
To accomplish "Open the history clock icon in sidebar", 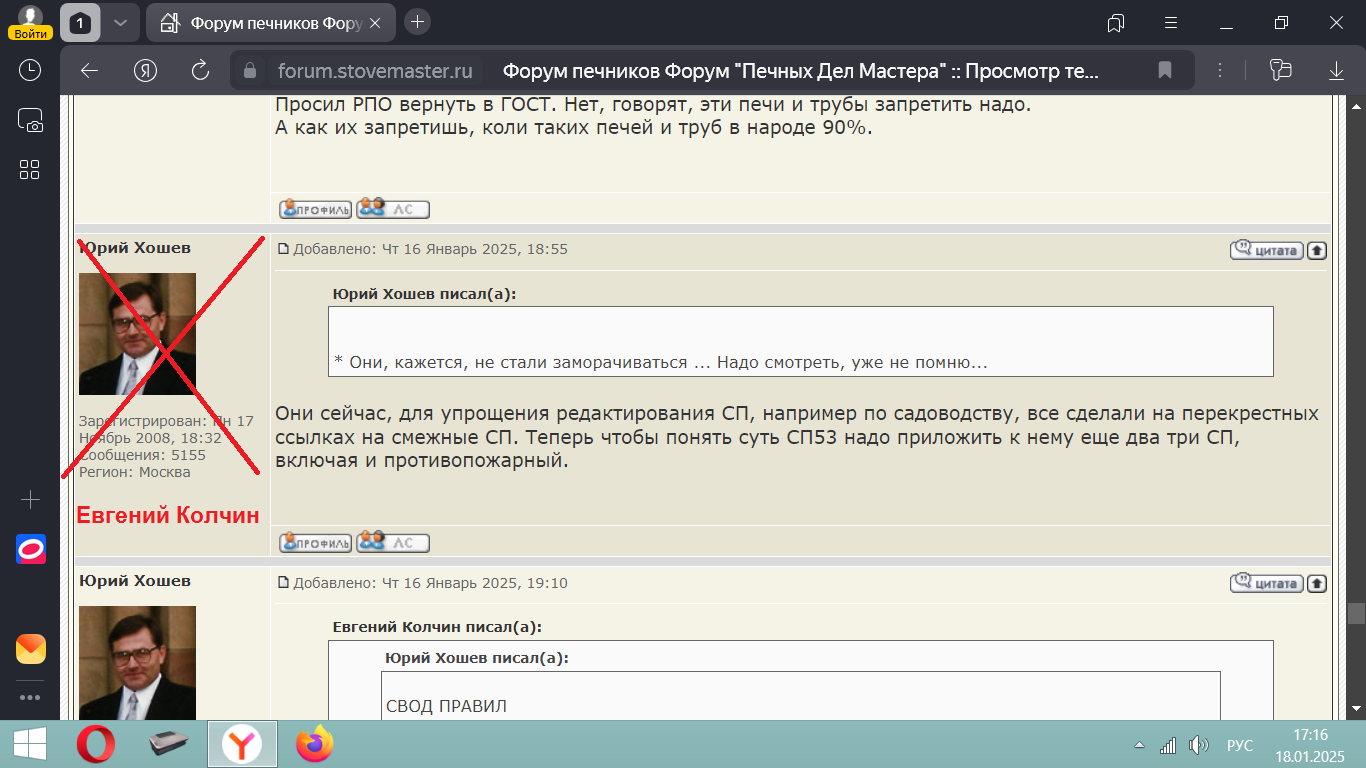I will coord(30,70).
